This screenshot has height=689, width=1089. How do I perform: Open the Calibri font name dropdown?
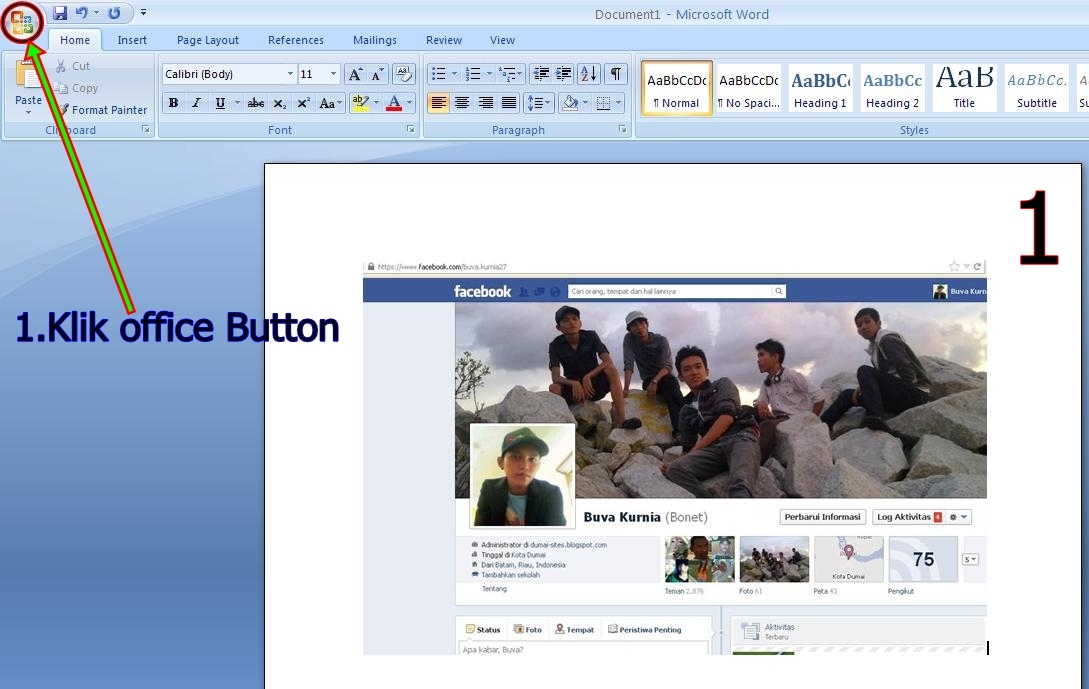(x=290, y=73)
